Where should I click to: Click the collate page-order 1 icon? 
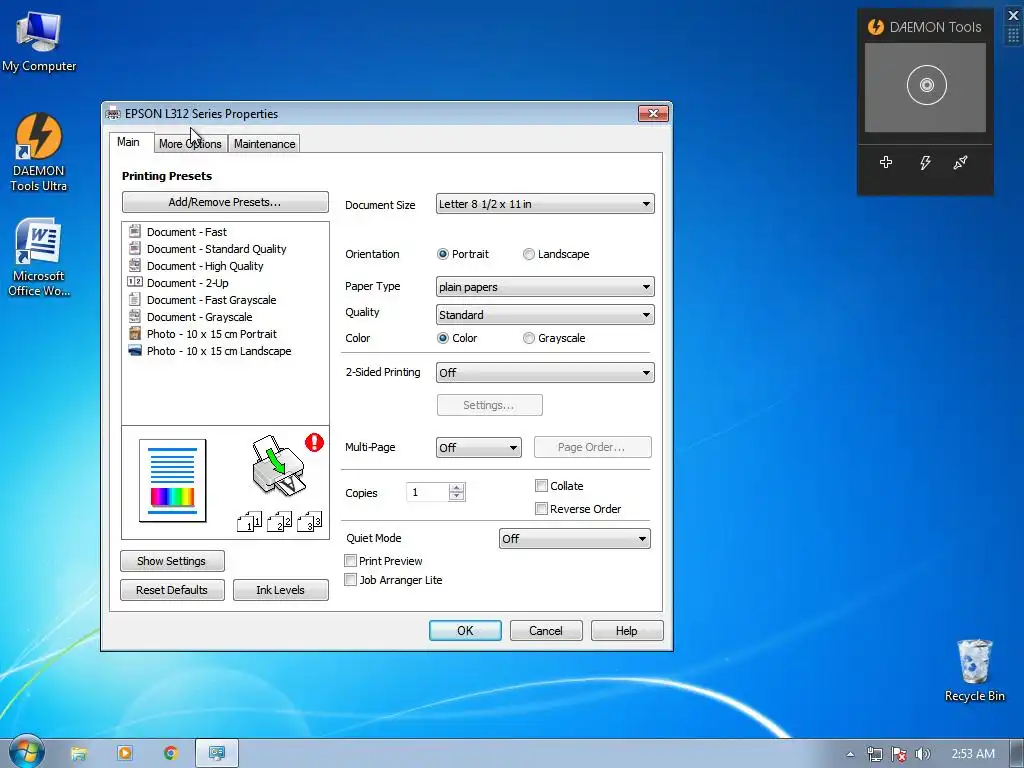tap(249, 522)
